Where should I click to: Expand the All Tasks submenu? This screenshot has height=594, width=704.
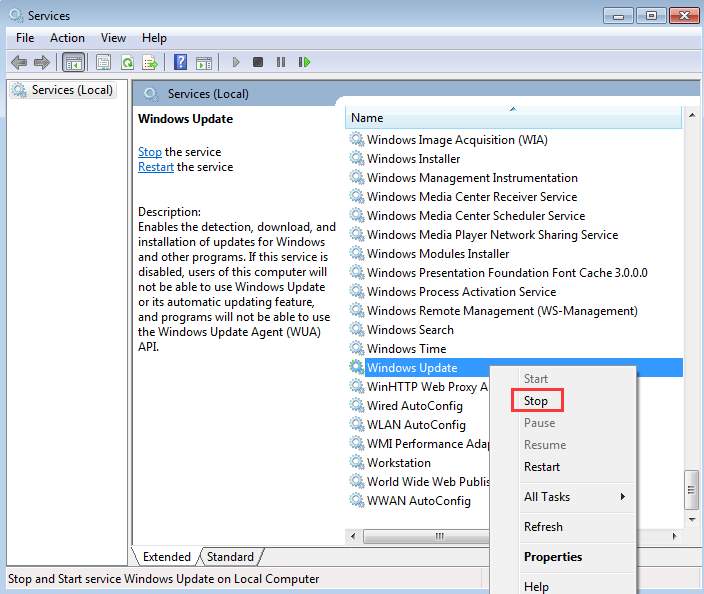pyautogui.click(x=575, y=497)
